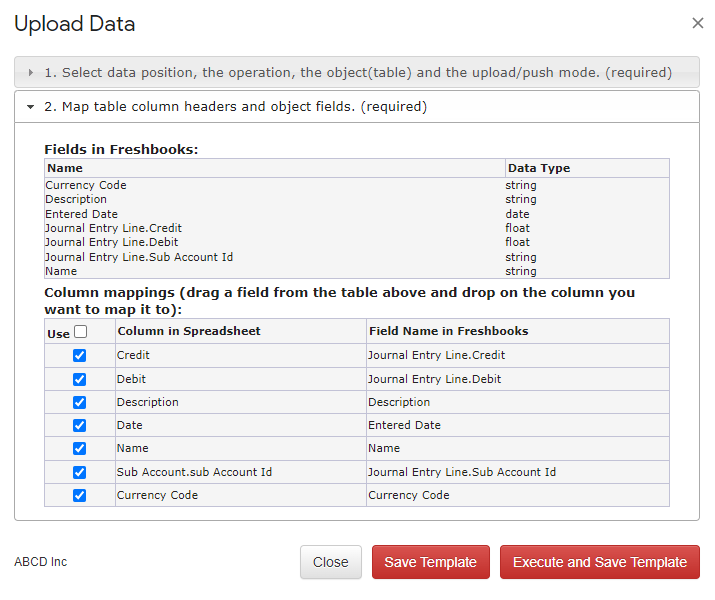Screen dimensions: 715x600
Task: Click mapped field Description cell
Action: (x=518, y=402)
